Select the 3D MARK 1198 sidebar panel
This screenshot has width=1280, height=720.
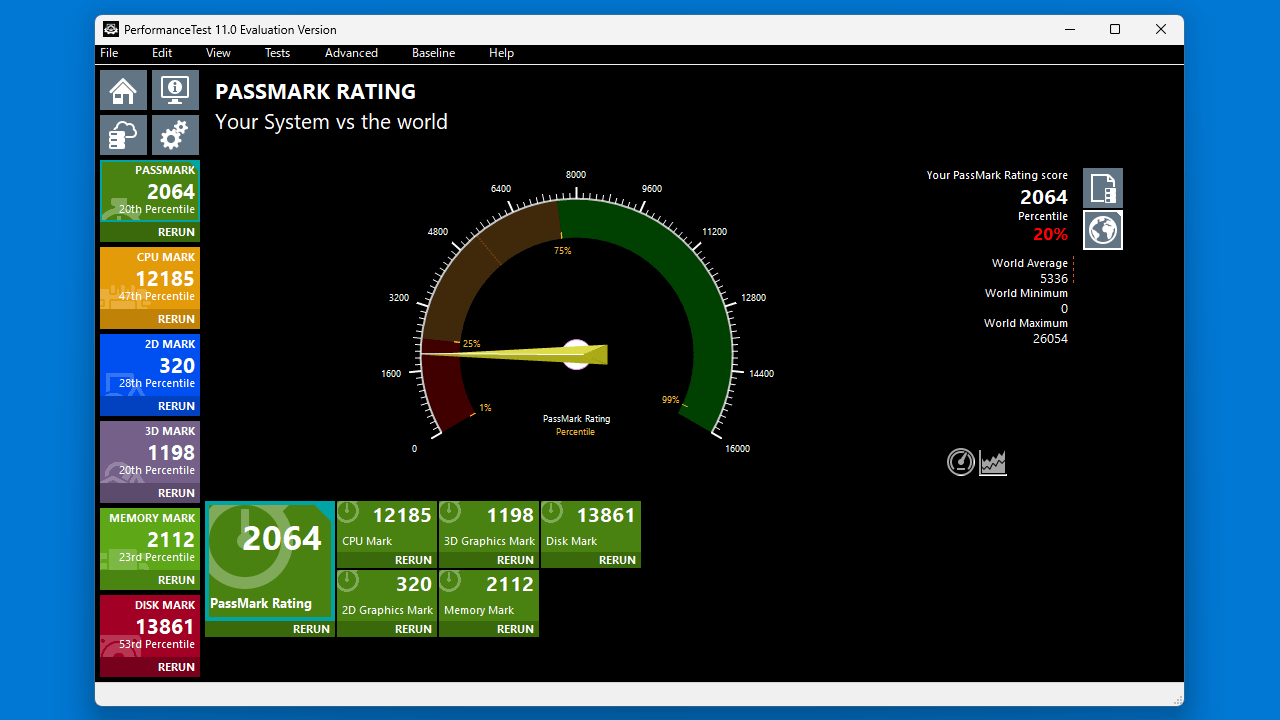(x=150, y=452)
